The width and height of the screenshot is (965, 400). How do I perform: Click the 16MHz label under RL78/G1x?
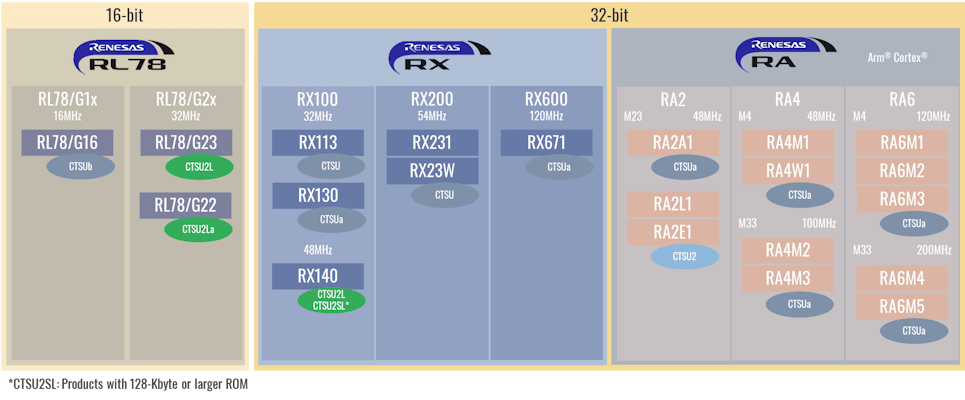(68, 115)
